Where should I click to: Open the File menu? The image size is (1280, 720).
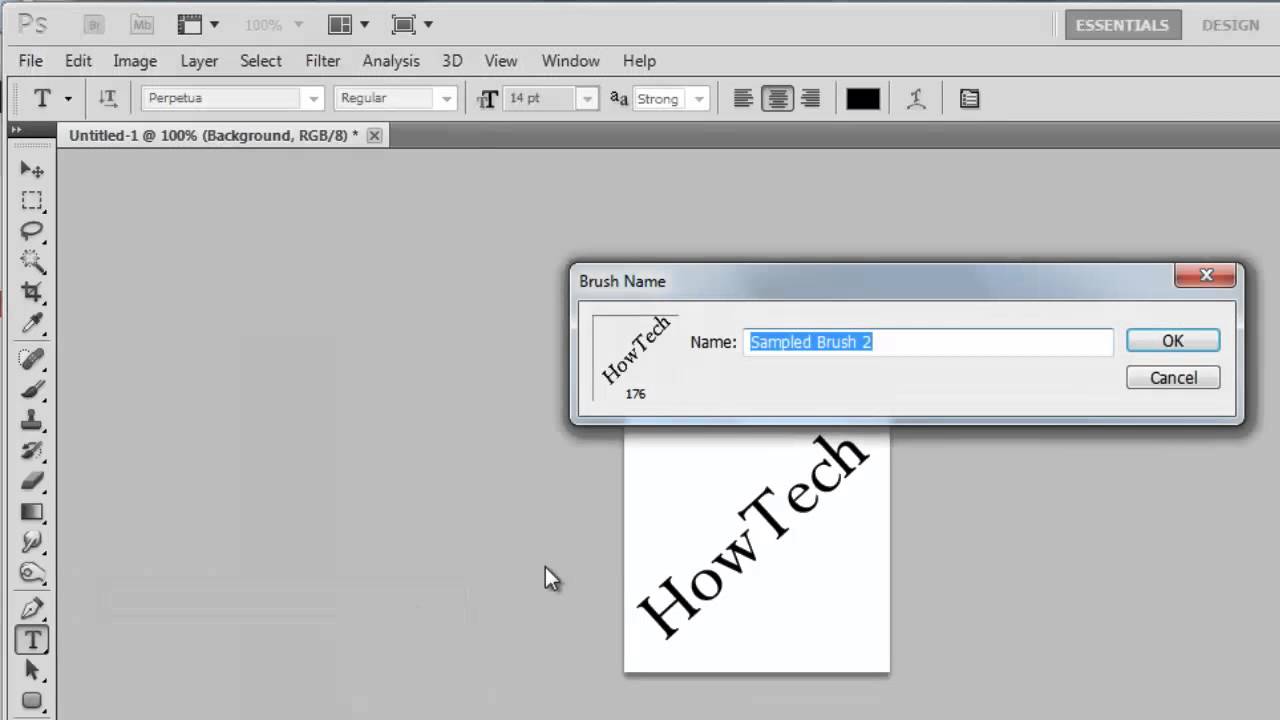click(31, 61)
